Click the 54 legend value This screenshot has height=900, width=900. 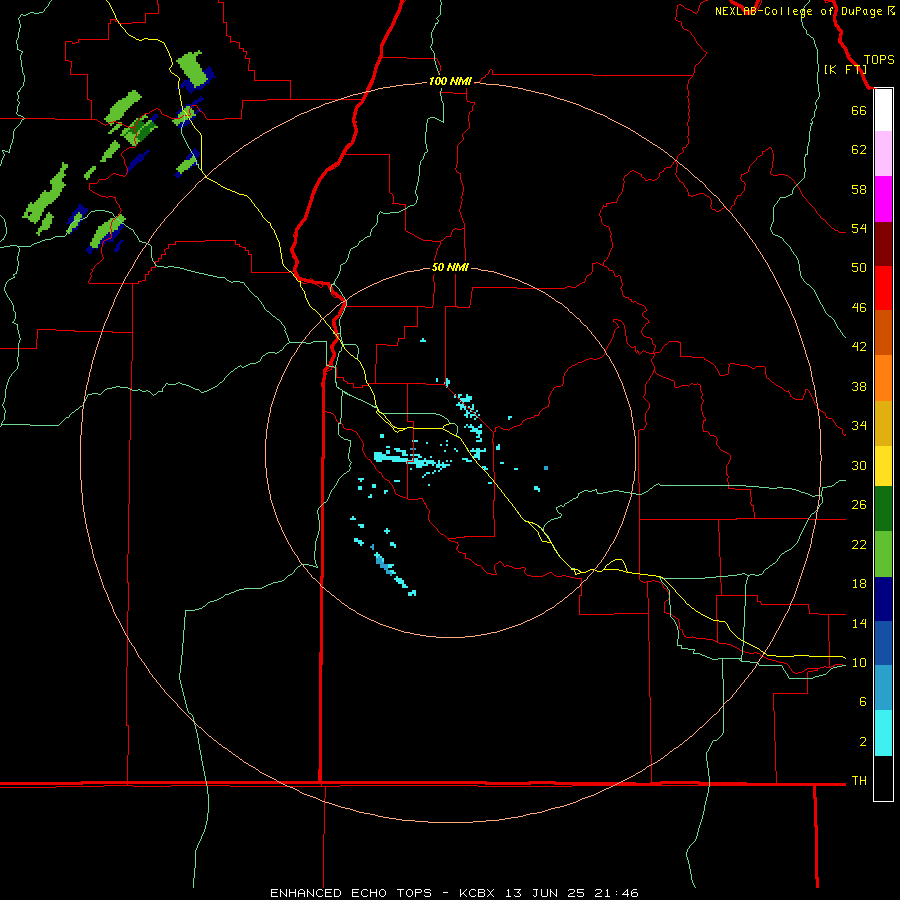click(x=859, y=228)
